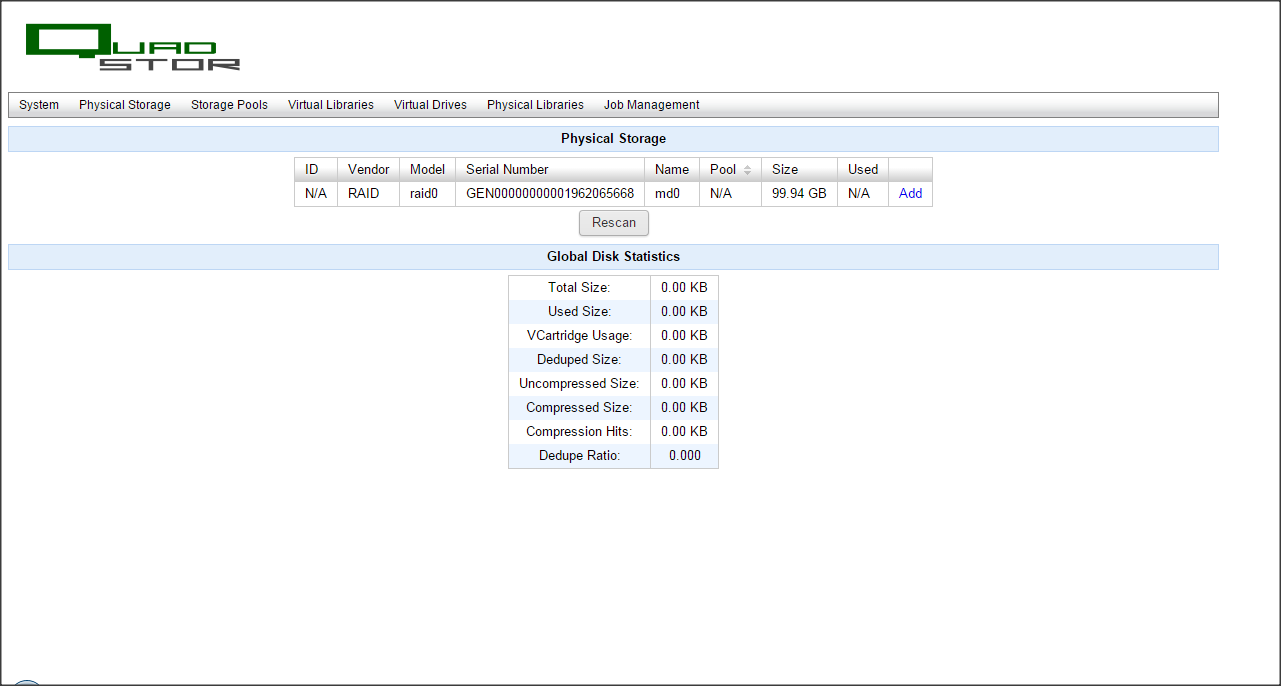Click the Size column header
This screenshot has height=686, width=1281.
pyautogui.click(x=785, y=170)
